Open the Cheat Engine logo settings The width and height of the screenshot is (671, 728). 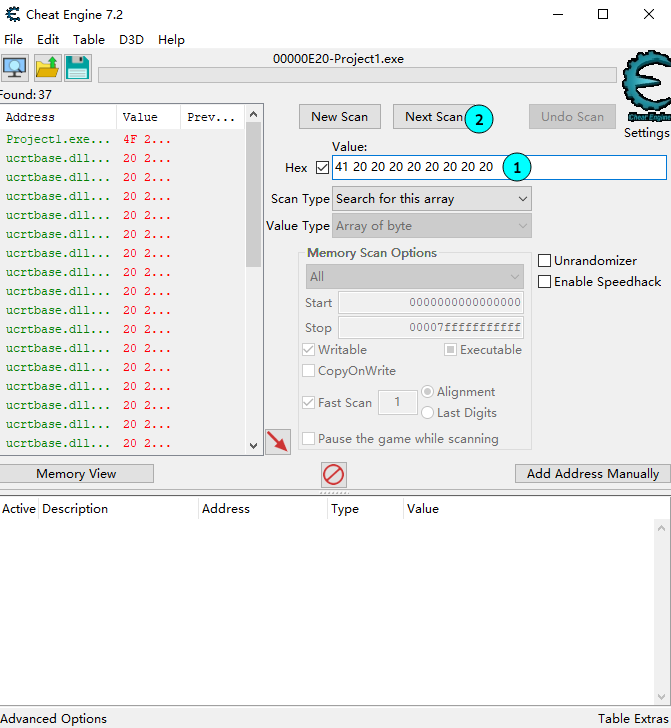646,86
